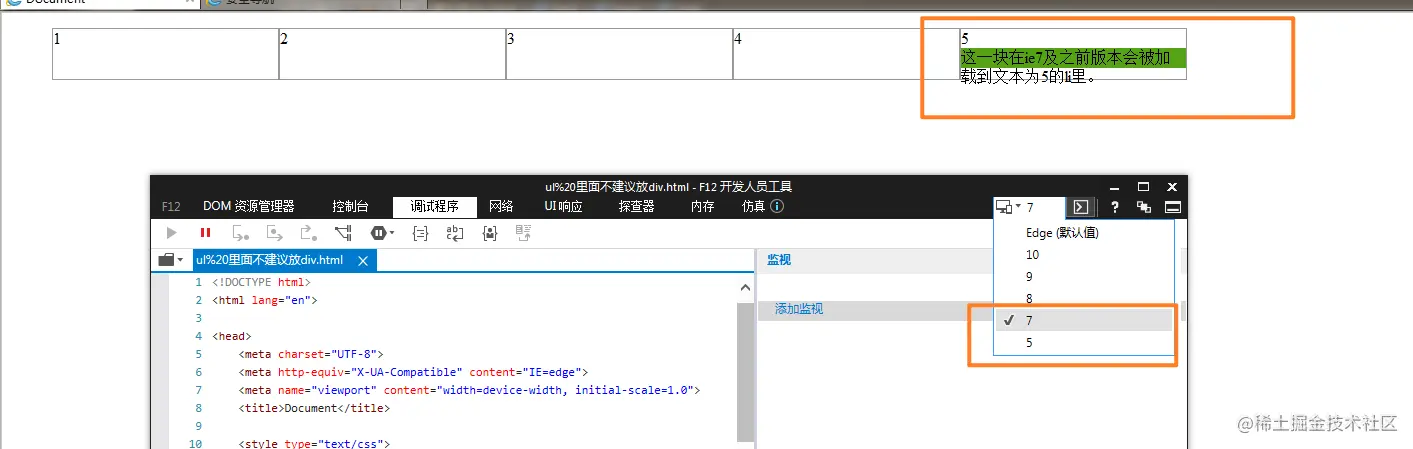Image resolution: width=1413 pixels, height=449 pixels.
Task: Click the pretty print braces icon
Action: point(421,233)
